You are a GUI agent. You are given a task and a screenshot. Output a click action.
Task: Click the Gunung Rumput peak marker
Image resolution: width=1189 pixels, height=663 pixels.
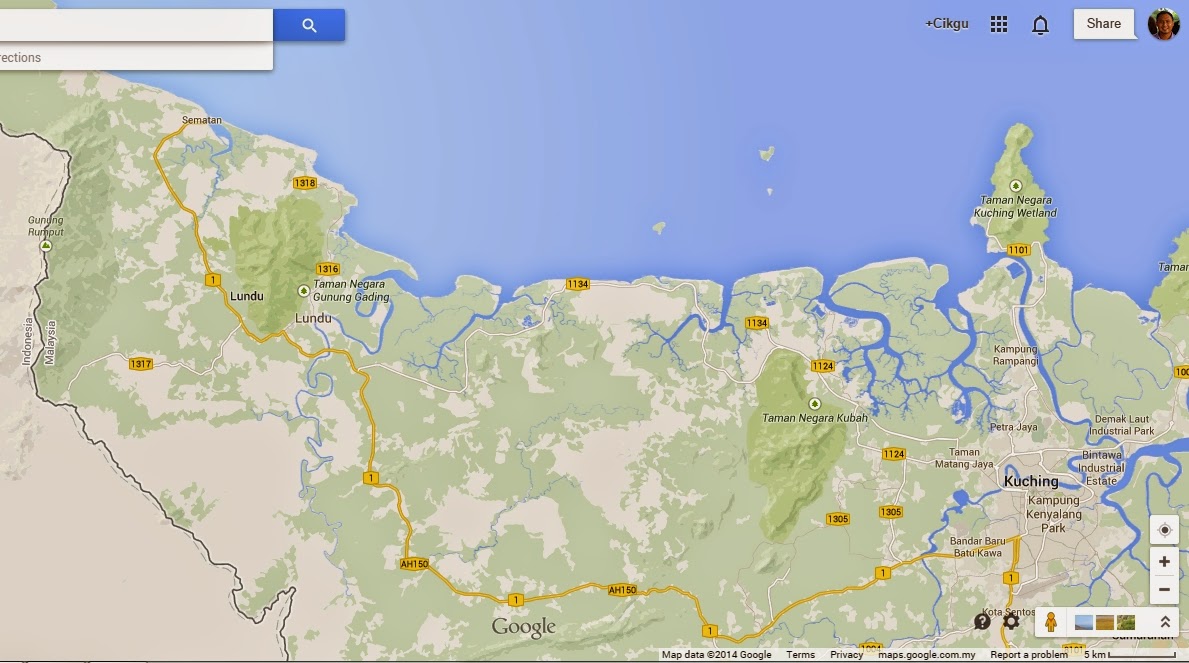tap(45, 246)
